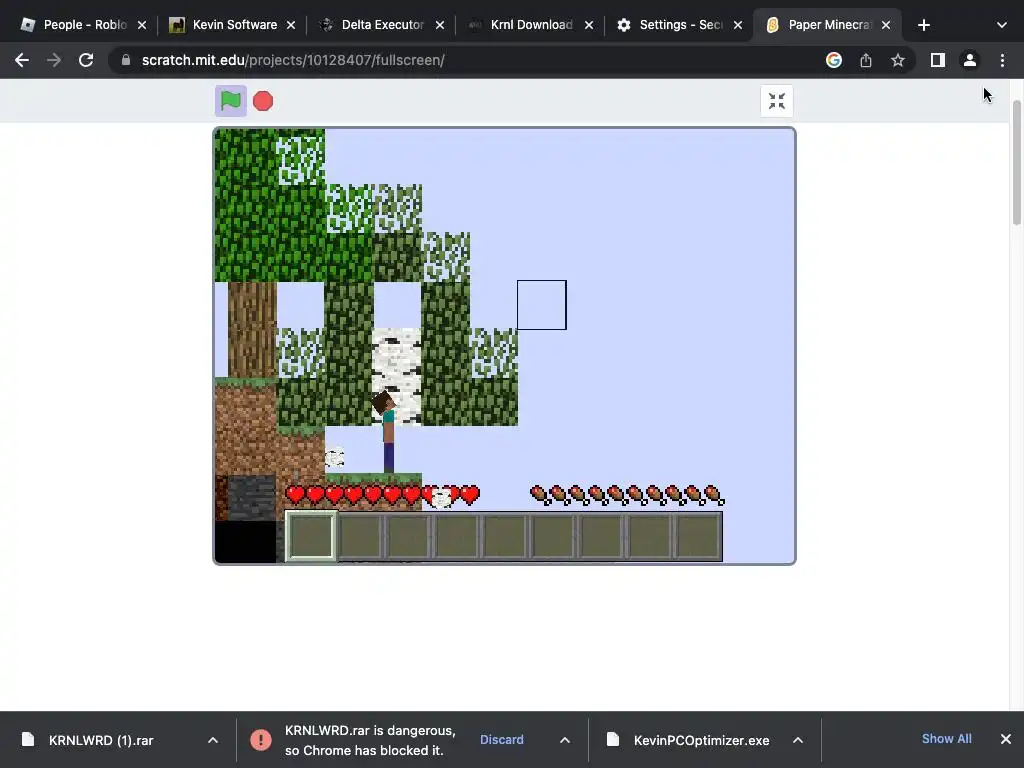Click the page vertical scrollbar
1024x768 pixels.
[1017, 163]
